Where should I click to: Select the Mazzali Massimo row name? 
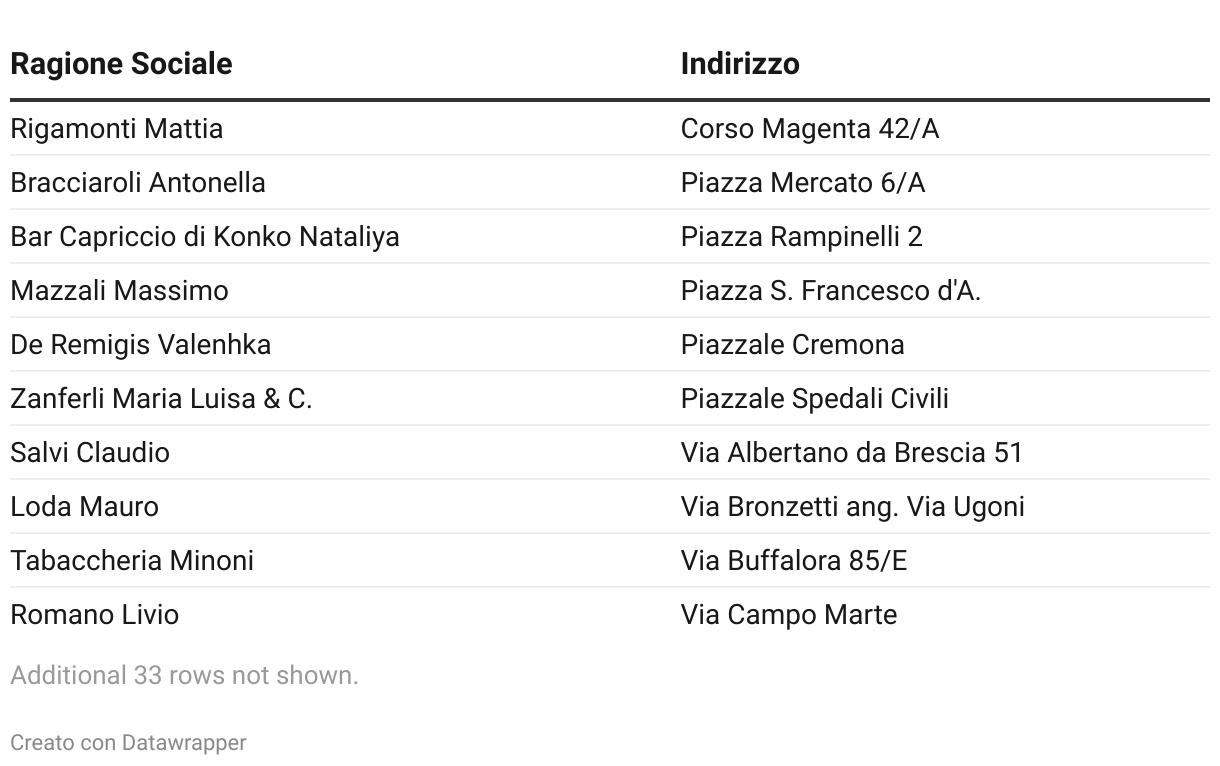point(120,291)
